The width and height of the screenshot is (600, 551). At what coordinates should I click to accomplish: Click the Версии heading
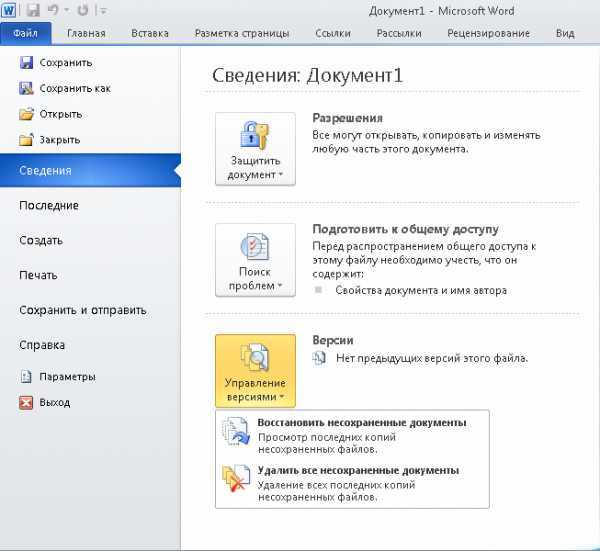pyautogui.click(x=333, y=340)
